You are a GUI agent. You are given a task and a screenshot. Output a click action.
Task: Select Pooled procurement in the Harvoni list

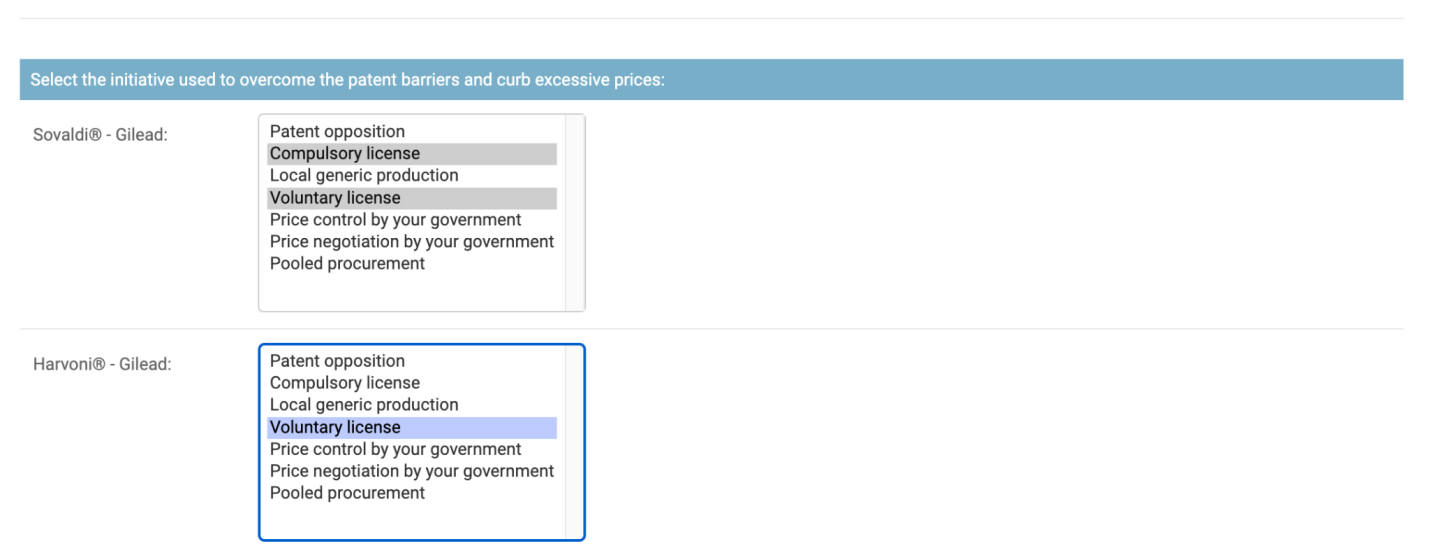412,493
